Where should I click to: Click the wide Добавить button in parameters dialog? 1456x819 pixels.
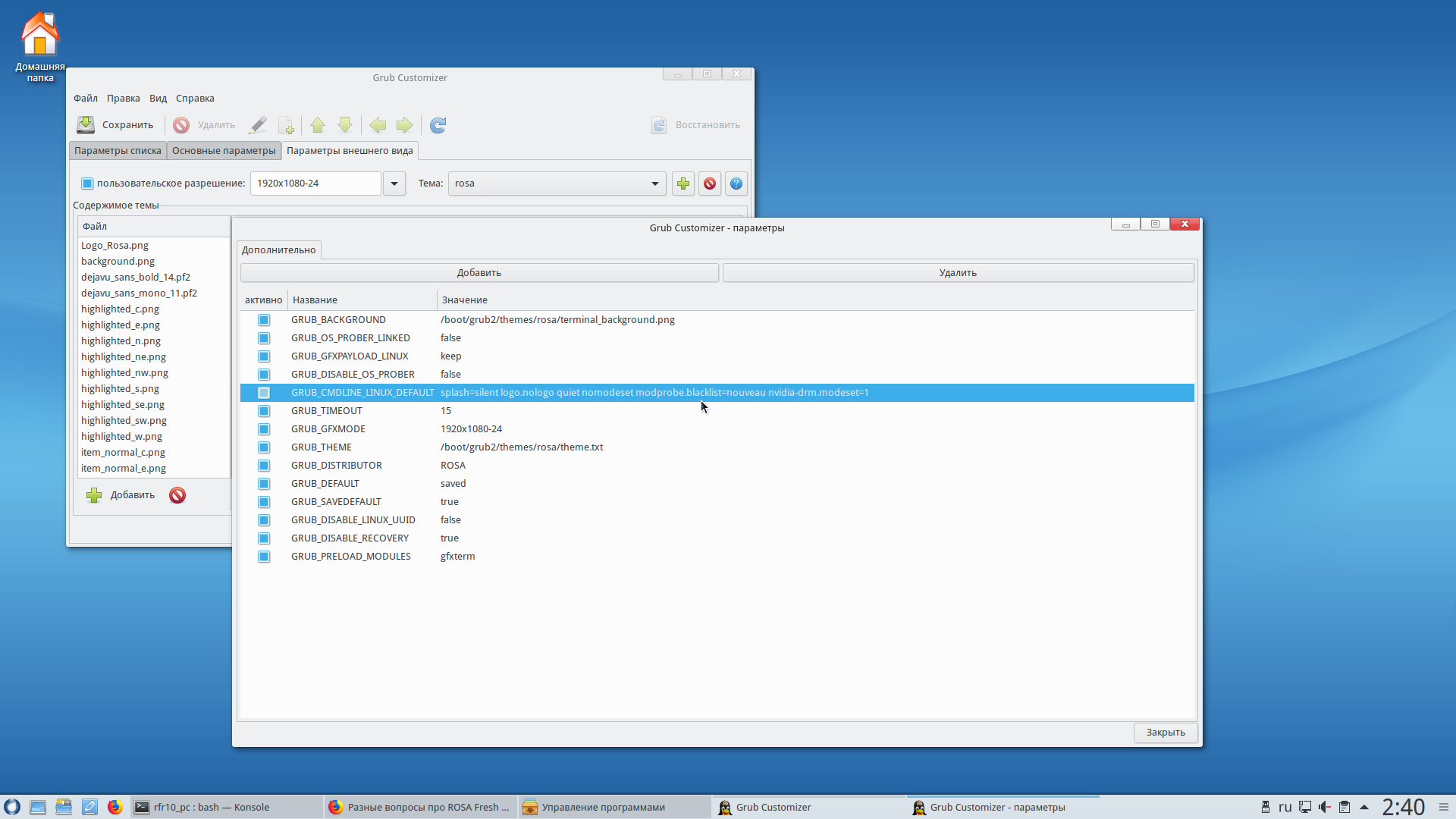[x=479, y=273]
